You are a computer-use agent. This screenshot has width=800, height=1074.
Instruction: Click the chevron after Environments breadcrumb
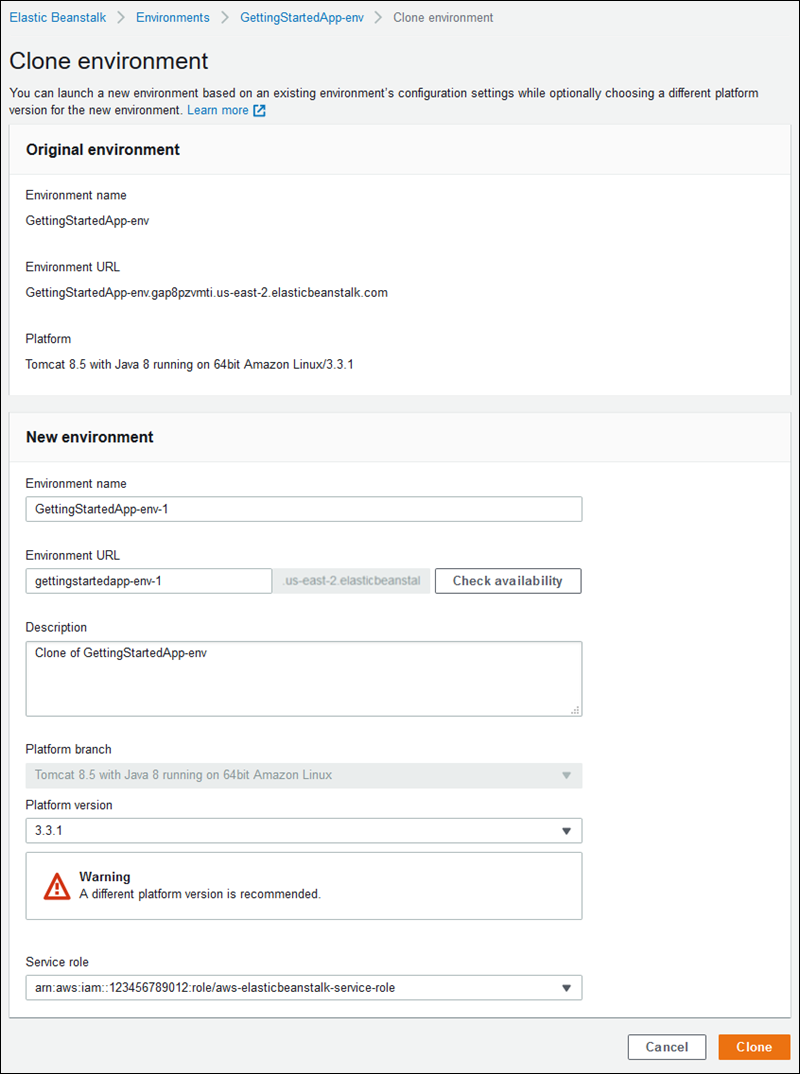[x=225, y=18]
